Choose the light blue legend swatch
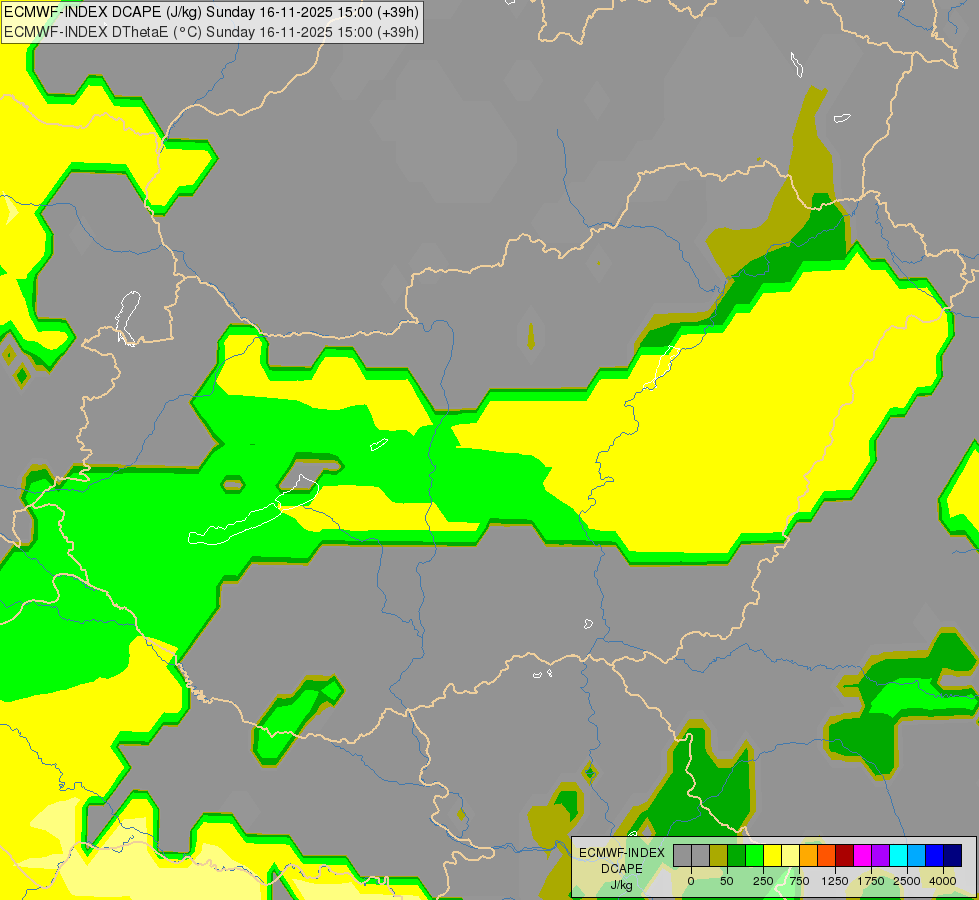The image size is (979, 900). (x=917, y=855)
